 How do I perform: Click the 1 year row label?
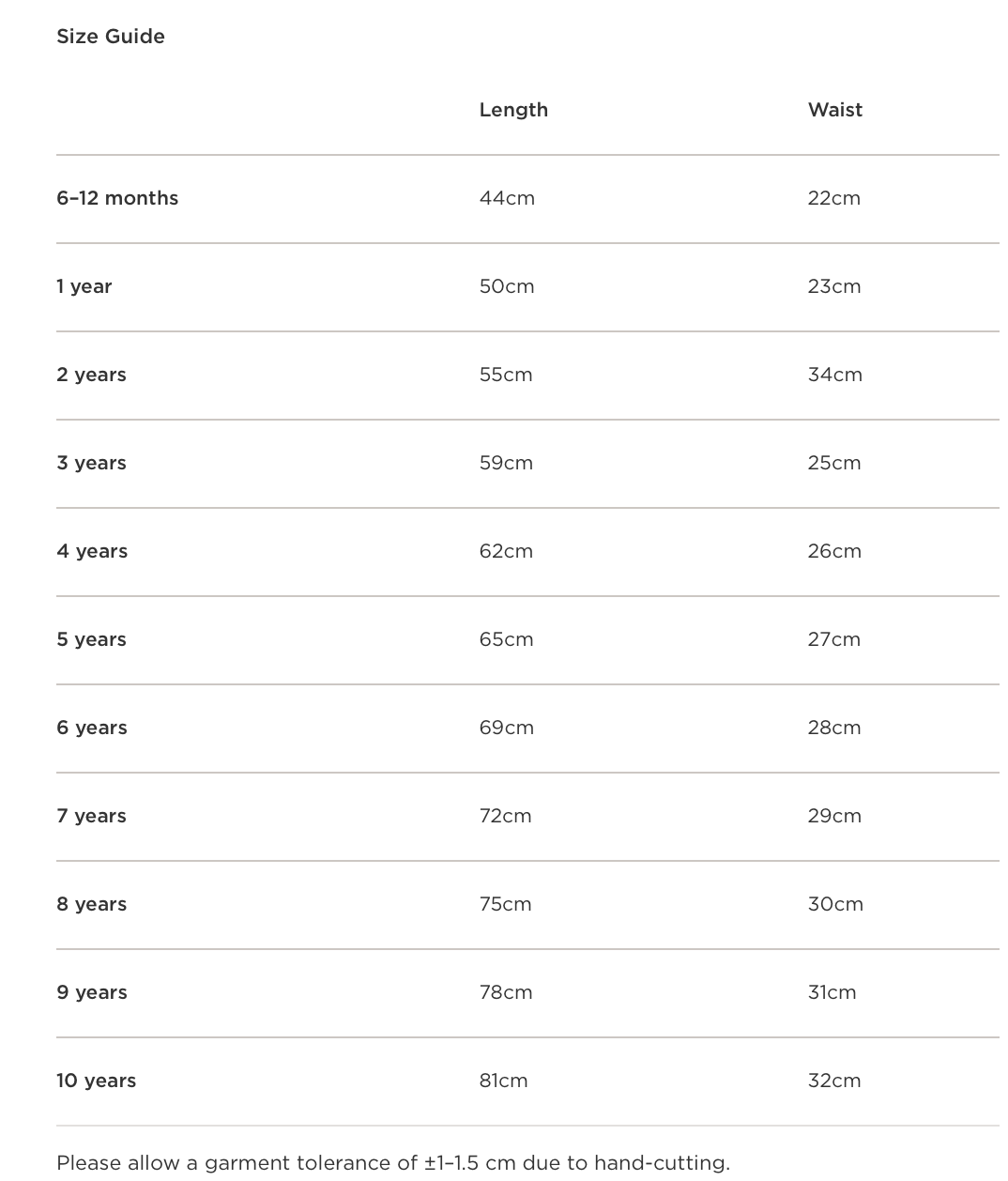(x=84, y=286)
